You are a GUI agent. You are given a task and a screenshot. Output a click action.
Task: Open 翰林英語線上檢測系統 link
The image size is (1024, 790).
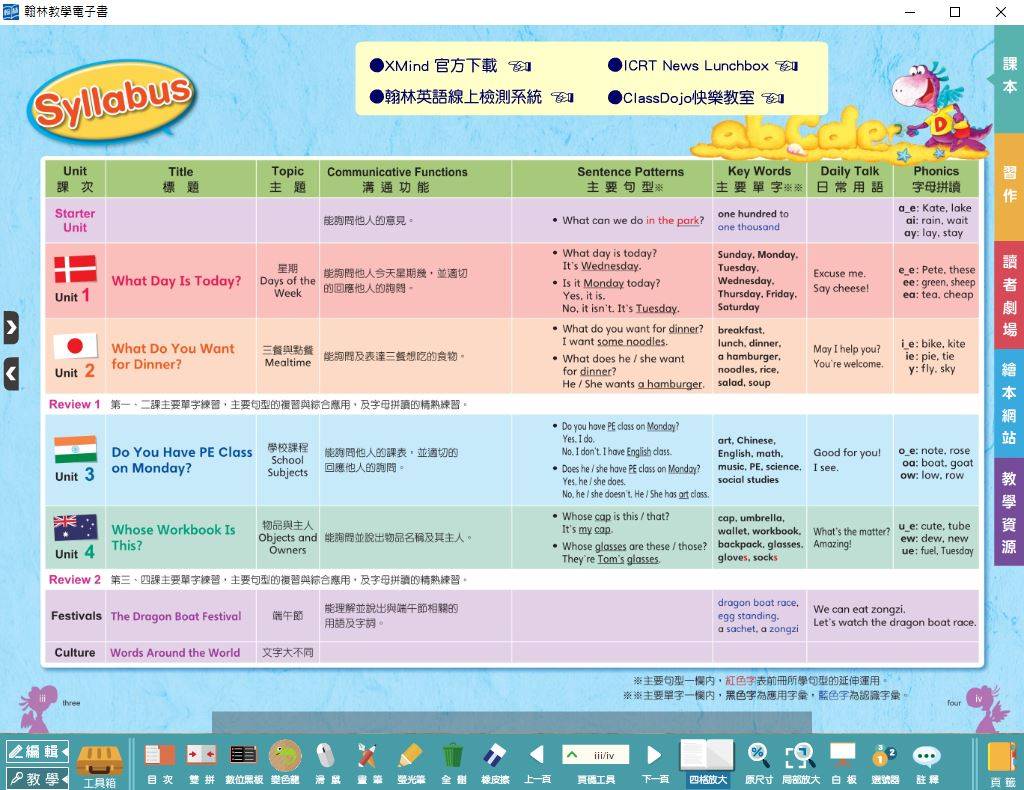click(x=456, y=97)
